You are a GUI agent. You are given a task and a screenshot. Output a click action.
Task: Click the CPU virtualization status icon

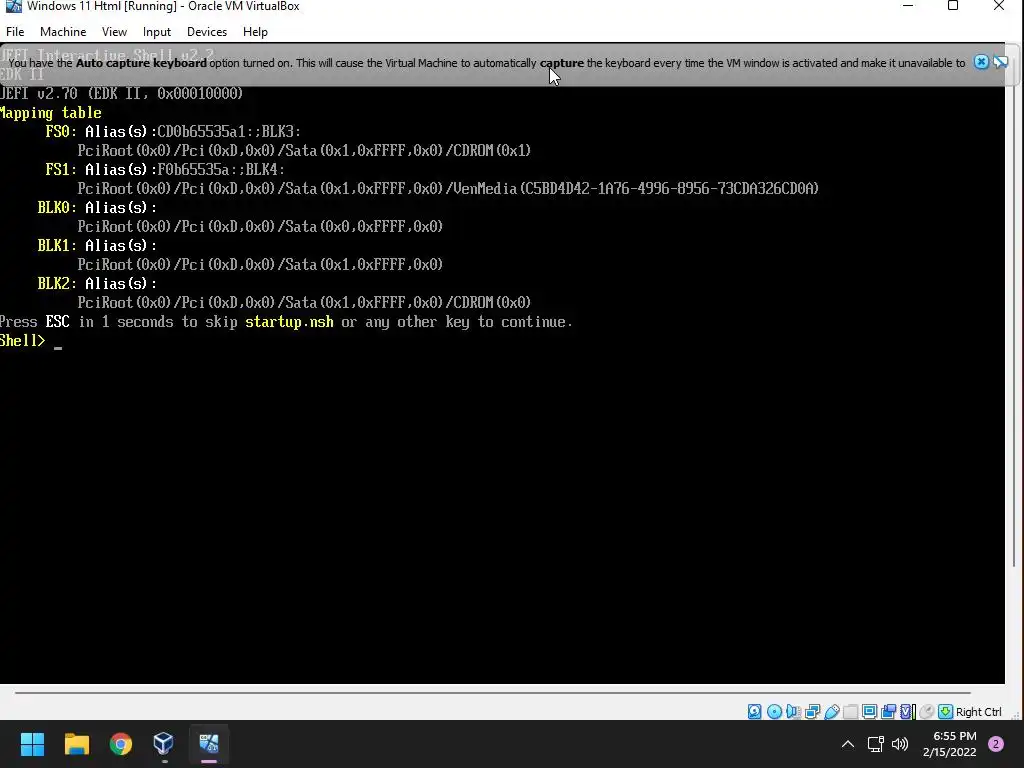908,711
